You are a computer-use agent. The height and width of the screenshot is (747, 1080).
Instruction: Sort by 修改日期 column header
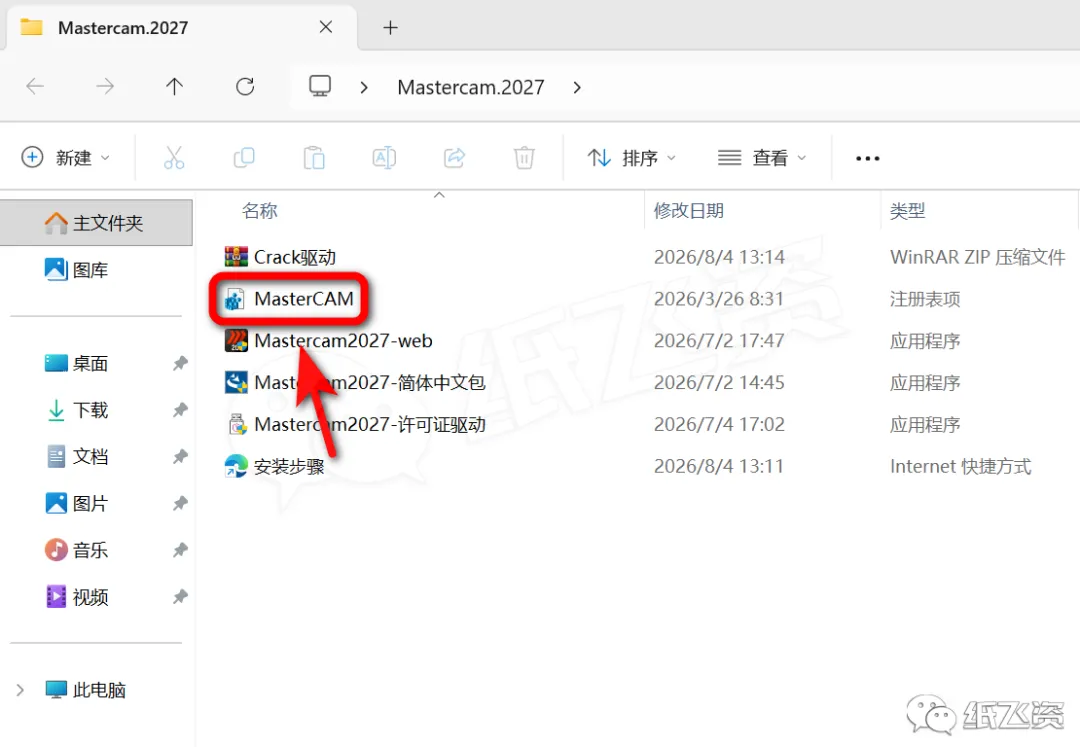[x=688, y=211]
